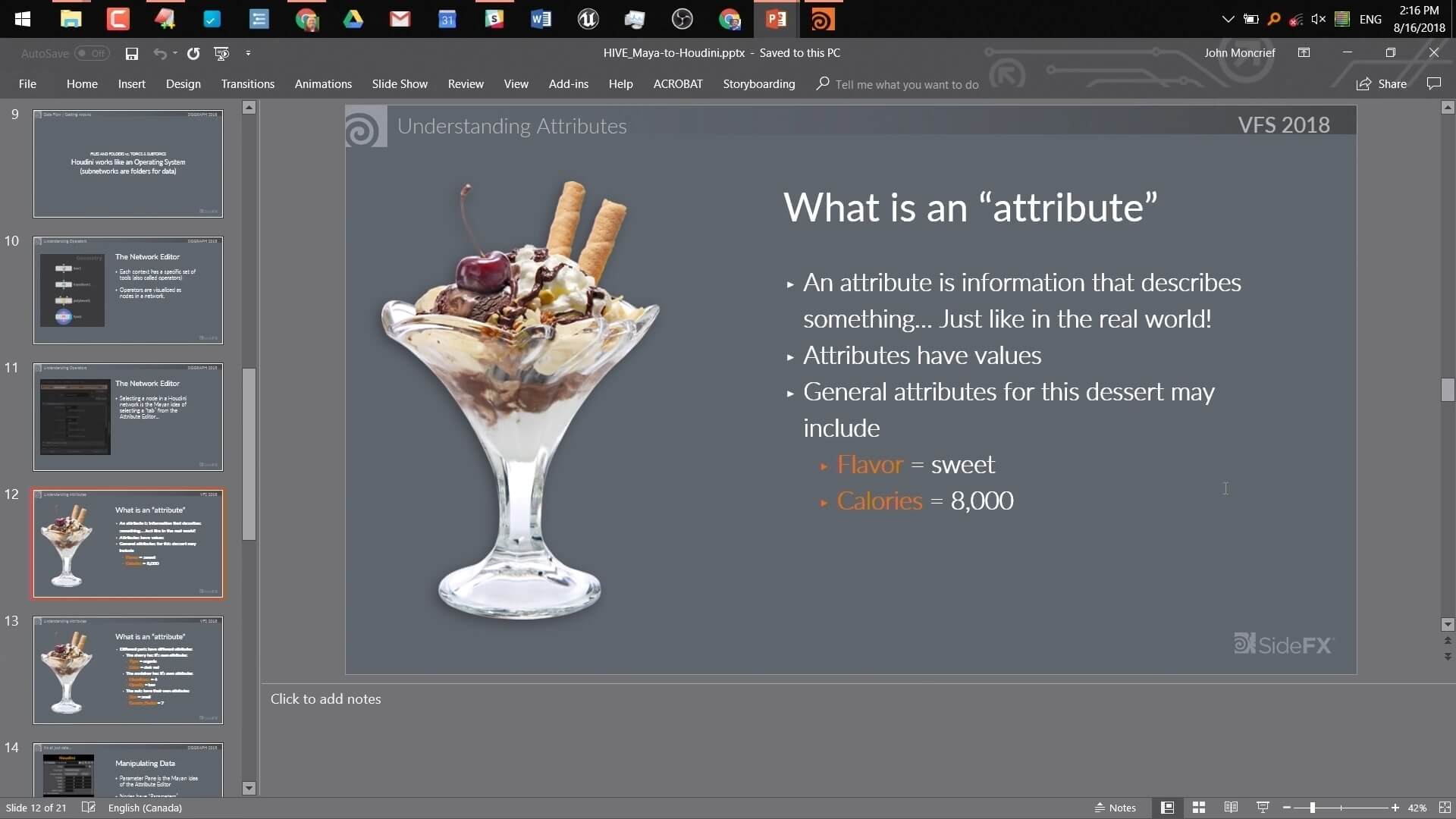This screenshot has height=819, width=1456.
Task: Go to next slide double-arrow button
Action: (x=1448, y=657)
